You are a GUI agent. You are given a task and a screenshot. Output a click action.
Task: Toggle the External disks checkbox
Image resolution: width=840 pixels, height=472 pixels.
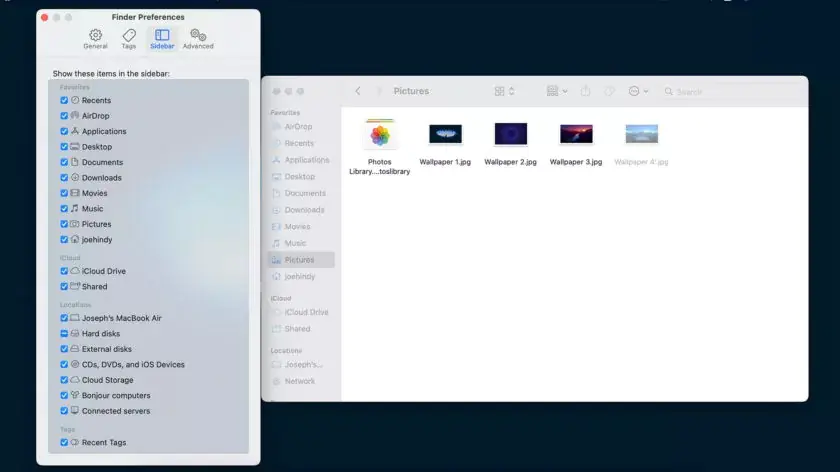click(64, 349)
